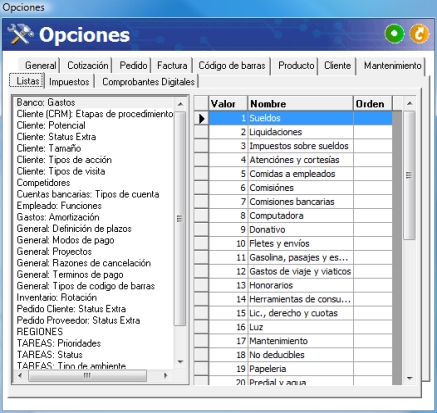437x413 pixels.
Task: Switch to the Comprobantes Digitales tab
Action: [x=148, y=82]
